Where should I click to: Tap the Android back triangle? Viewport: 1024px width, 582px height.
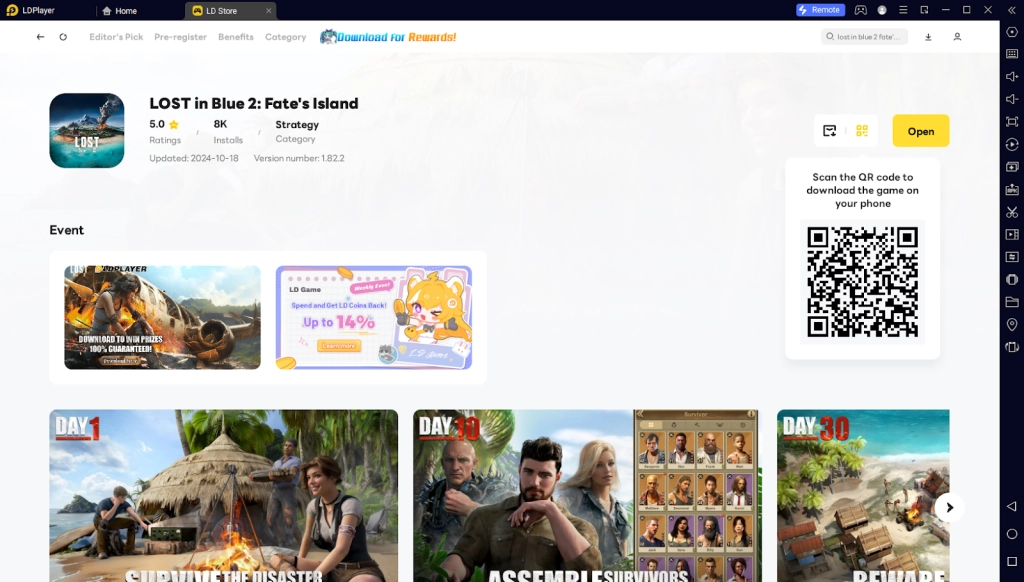(1012, 506)
